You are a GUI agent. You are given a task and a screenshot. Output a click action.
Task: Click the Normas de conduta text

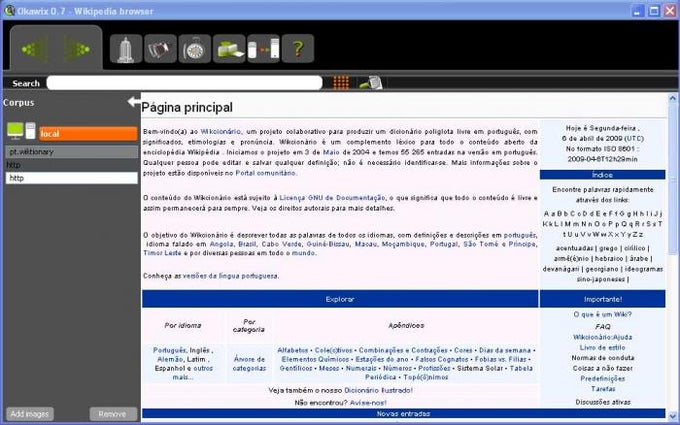pyautogui.click(x=602, y=358)
